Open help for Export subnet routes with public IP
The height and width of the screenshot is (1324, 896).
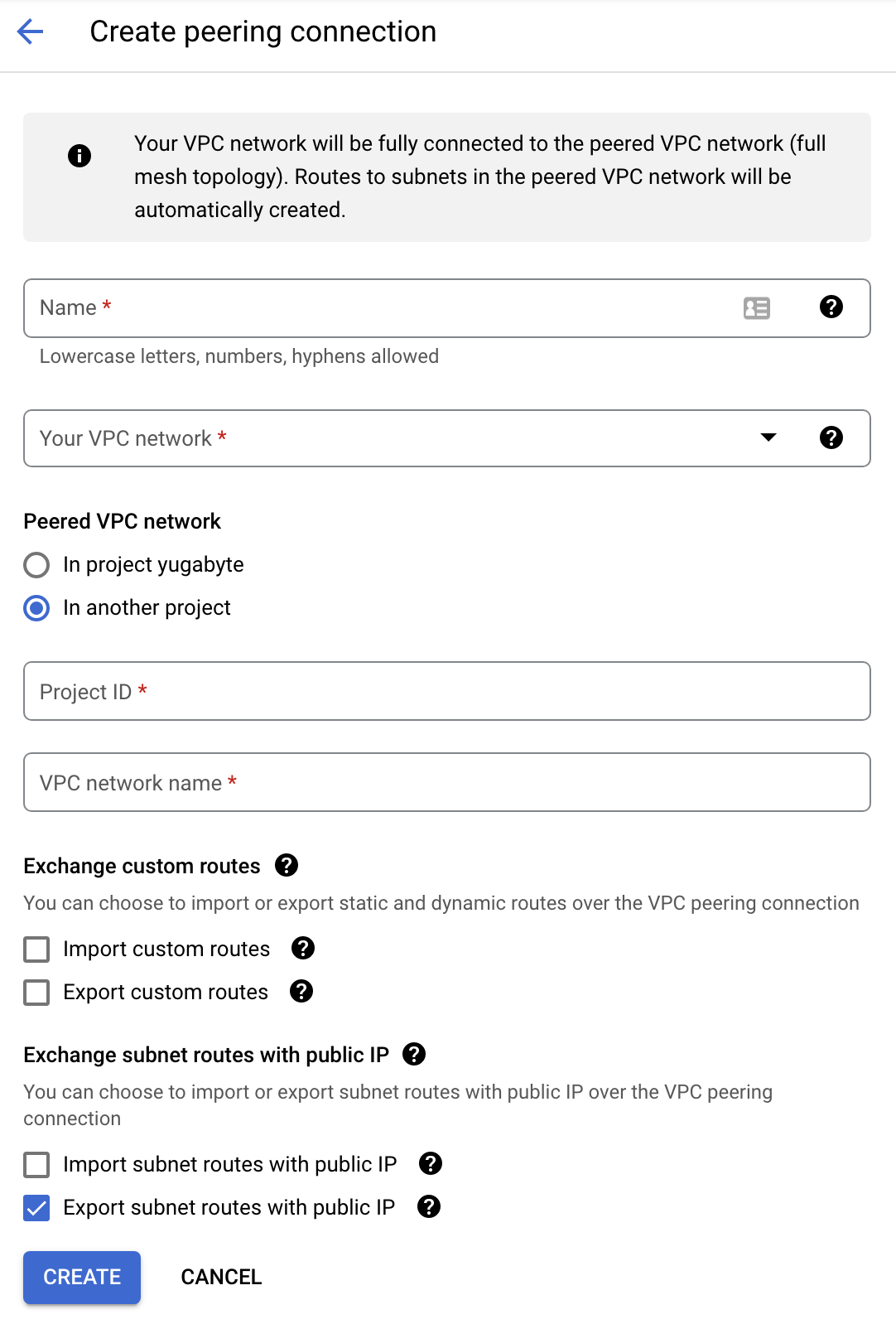(430, 1207)
